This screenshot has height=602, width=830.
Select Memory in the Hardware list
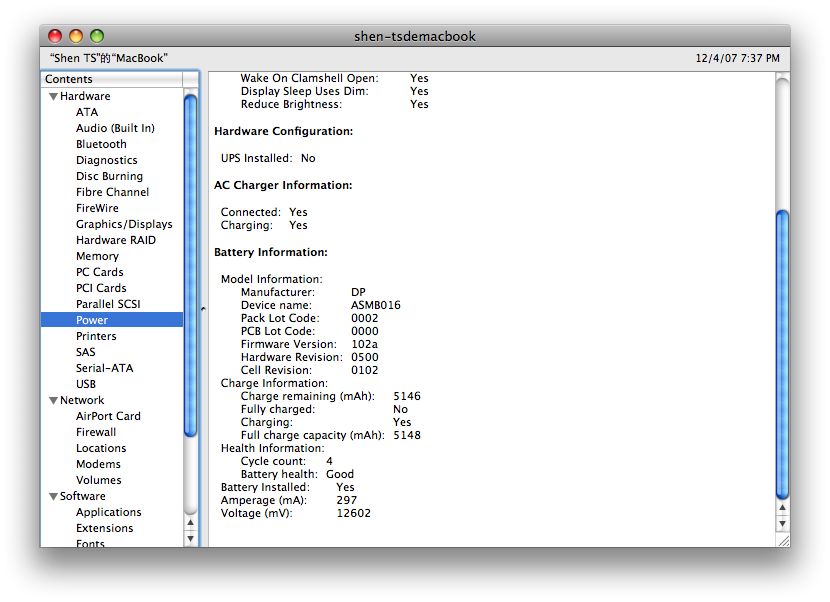click(97, 256)
